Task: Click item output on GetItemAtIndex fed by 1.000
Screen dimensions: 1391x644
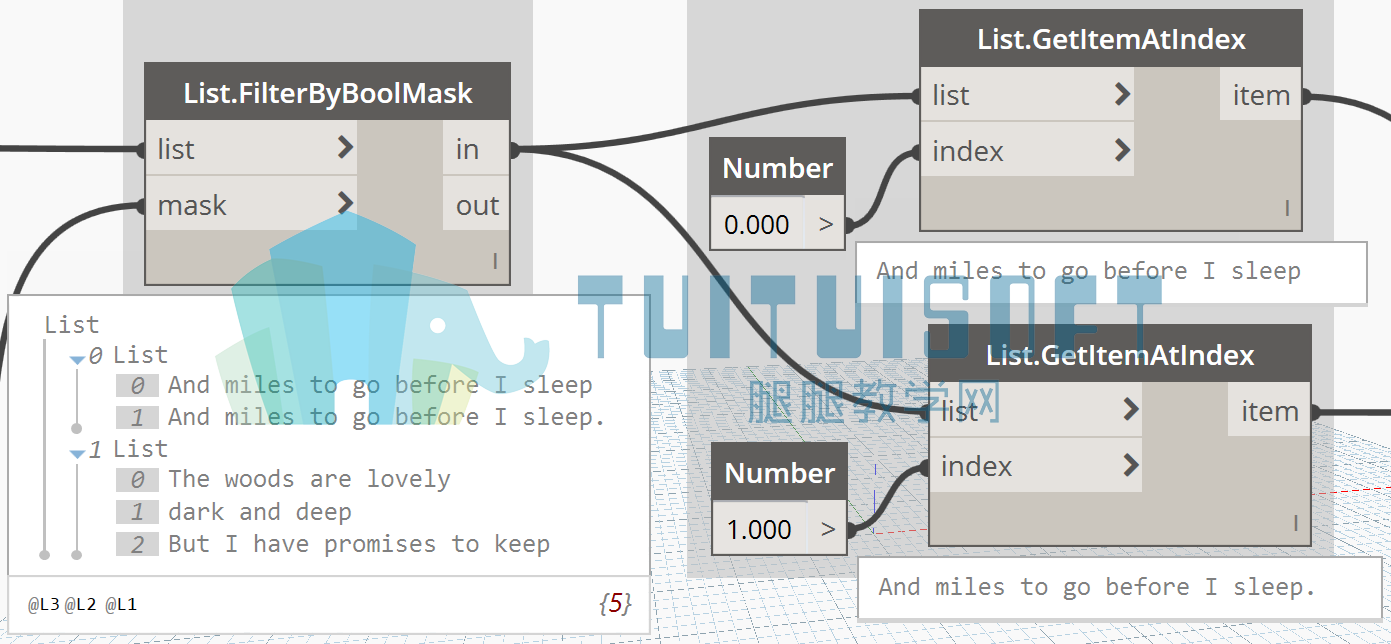Action: (1269, 411)
